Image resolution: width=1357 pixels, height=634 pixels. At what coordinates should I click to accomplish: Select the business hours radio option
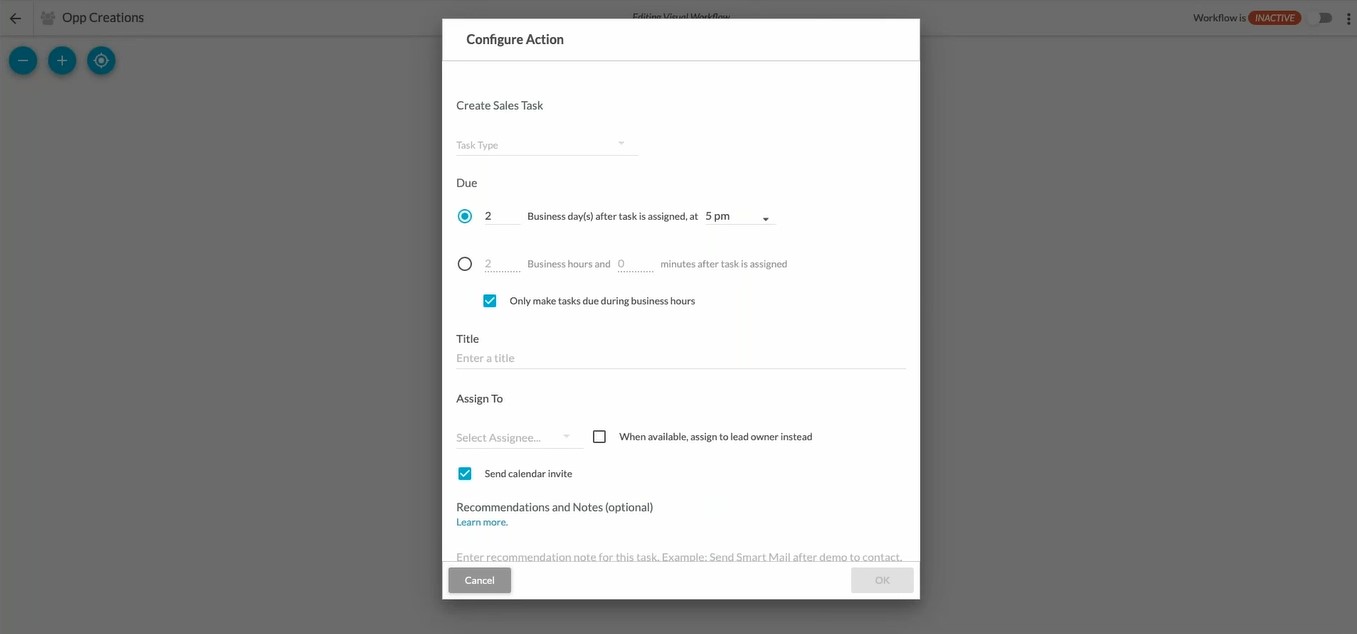click(x=465, y=264)
